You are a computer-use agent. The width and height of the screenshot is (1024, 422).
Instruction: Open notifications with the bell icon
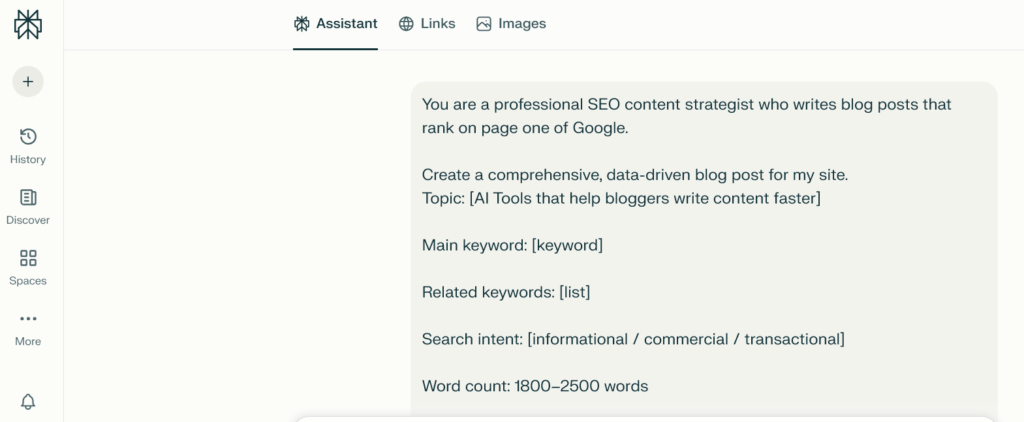28,401
